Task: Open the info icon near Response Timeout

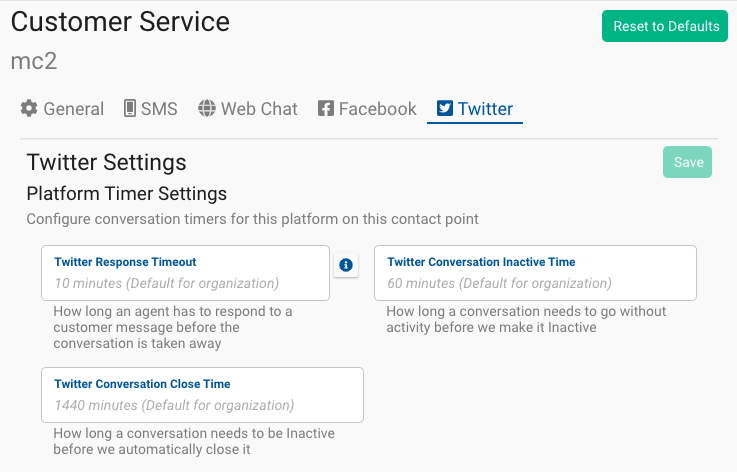Action: pyautogui.click(x=346, y=265)
